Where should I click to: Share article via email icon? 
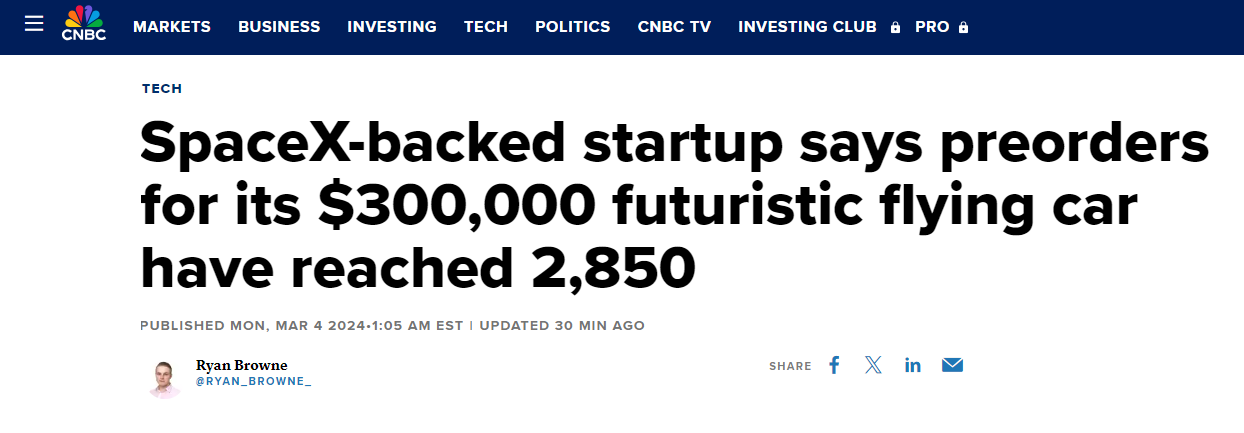(952, 365)
